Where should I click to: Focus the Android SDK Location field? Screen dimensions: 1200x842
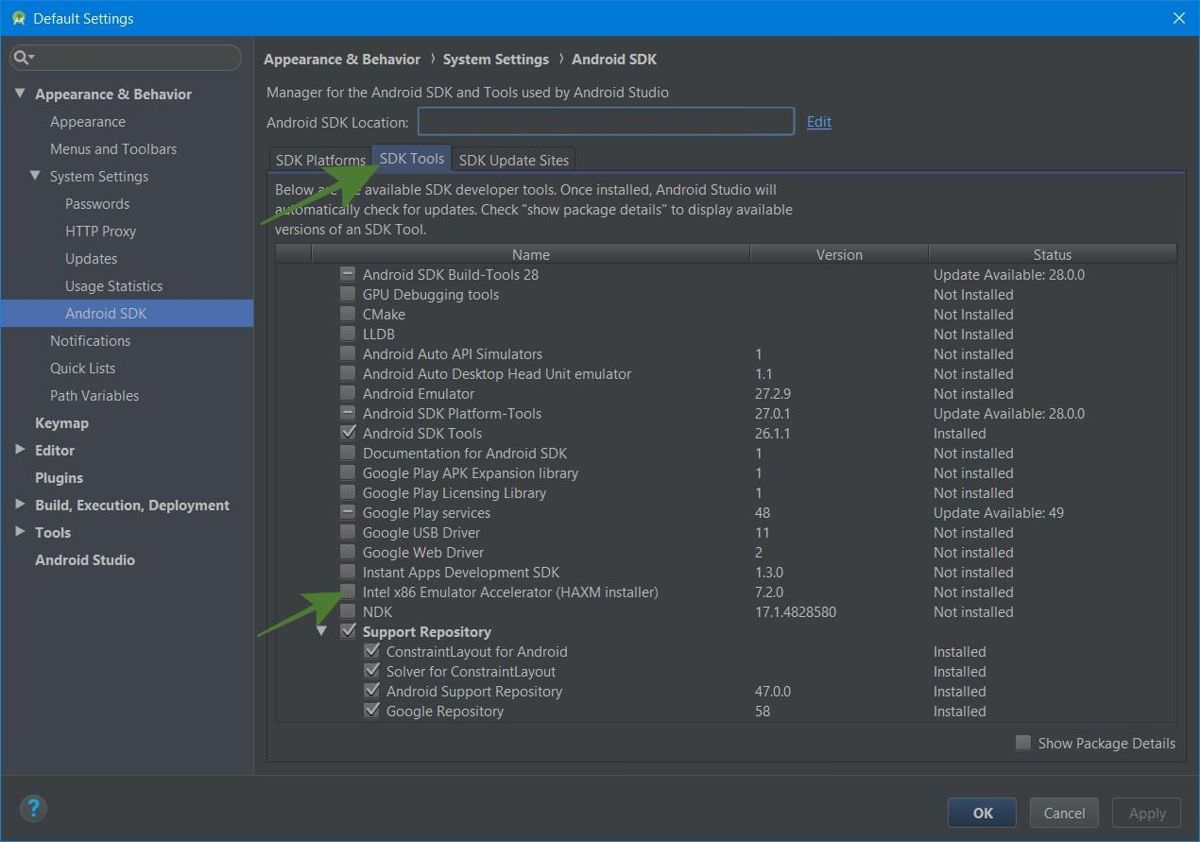pos(606,122)
